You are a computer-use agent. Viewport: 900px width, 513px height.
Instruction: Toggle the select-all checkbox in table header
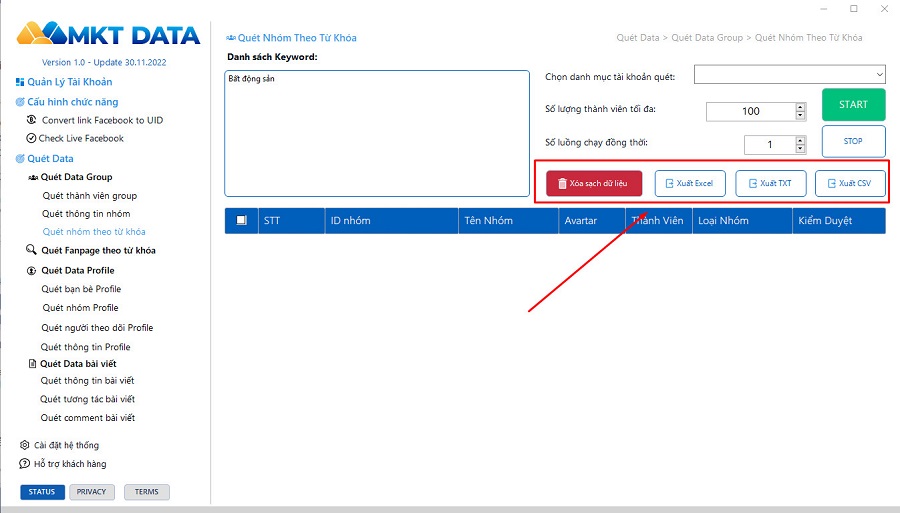(241, 221)
